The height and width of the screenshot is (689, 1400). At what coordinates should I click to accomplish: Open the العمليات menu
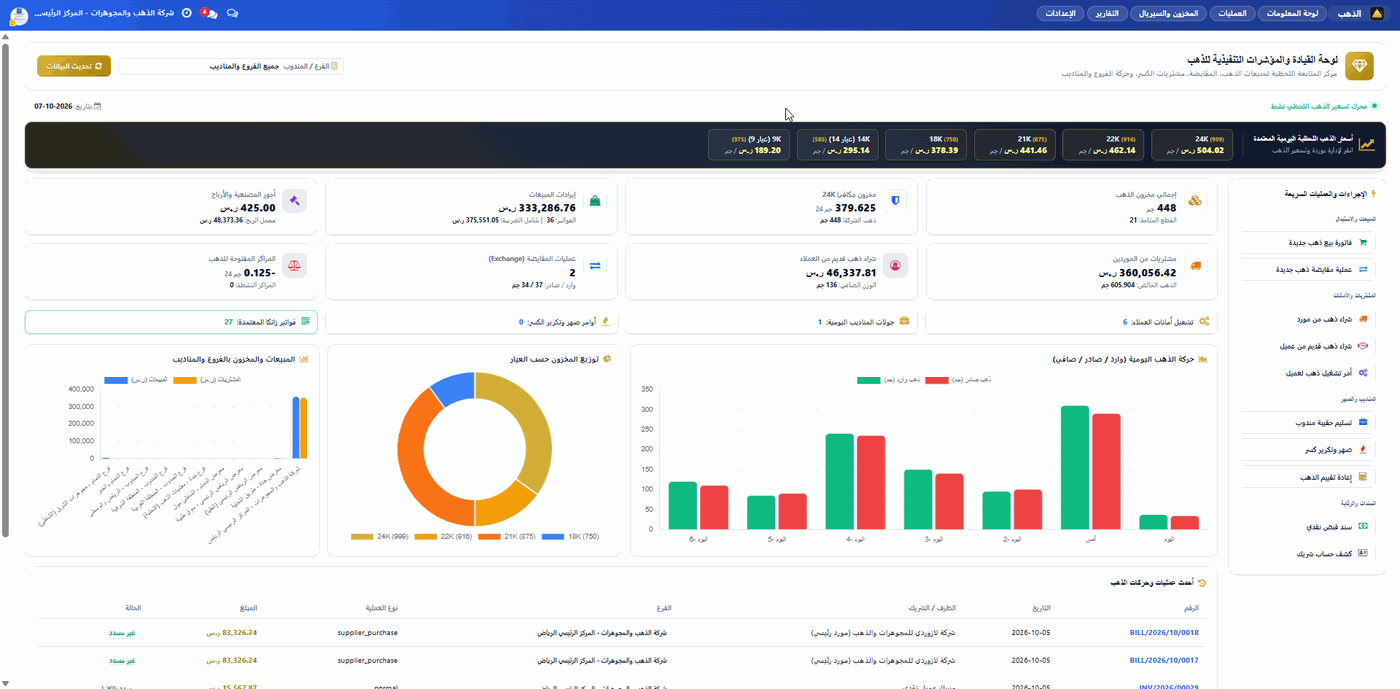(x=1231, y=13)
